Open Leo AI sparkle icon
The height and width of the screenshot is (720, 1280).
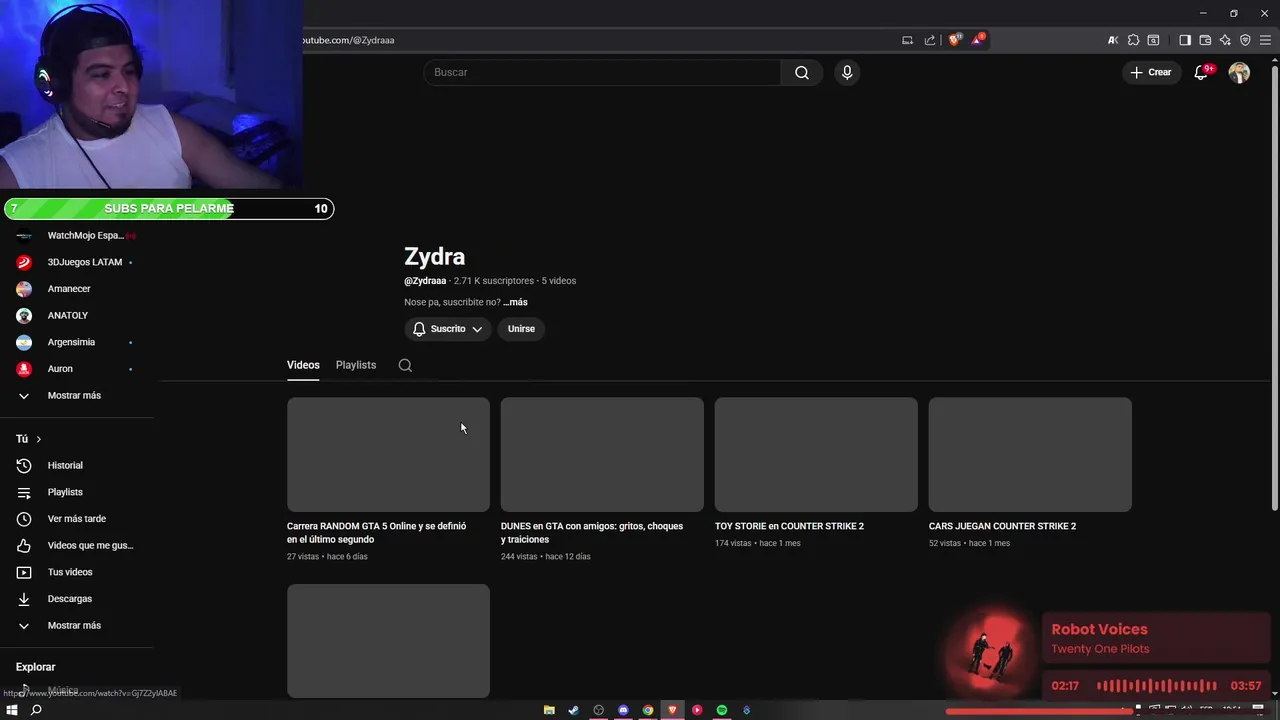click(x=1225, y=40)
